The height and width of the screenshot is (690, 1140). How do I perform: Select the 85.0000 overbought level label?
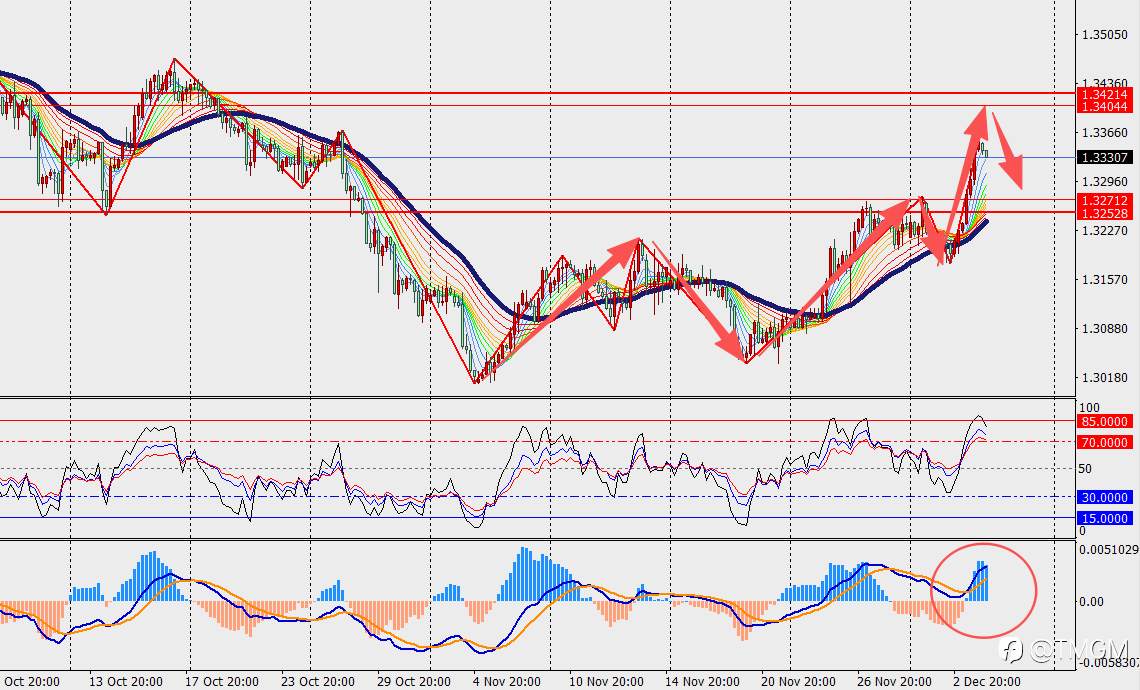coord(1104,422)
